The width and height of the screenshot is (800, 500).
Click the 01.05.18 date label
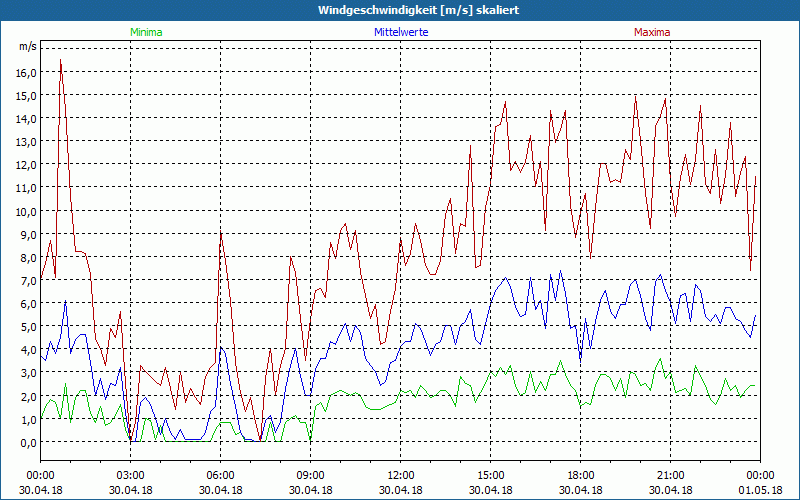pyautogui.click(x=760, y=490)
